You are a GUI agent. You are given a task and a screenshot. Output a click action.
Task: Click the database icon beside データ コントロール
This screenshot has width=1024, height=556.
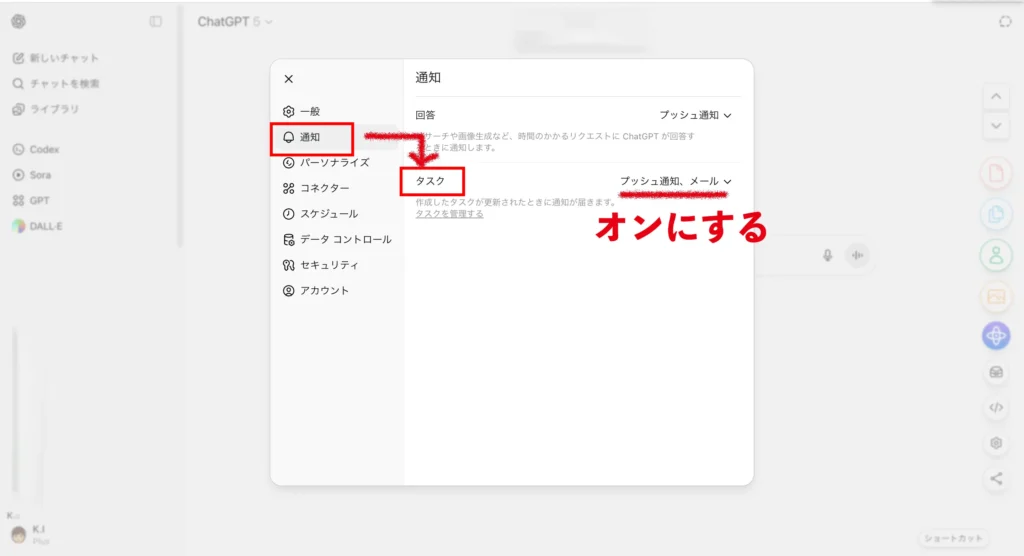289,239
